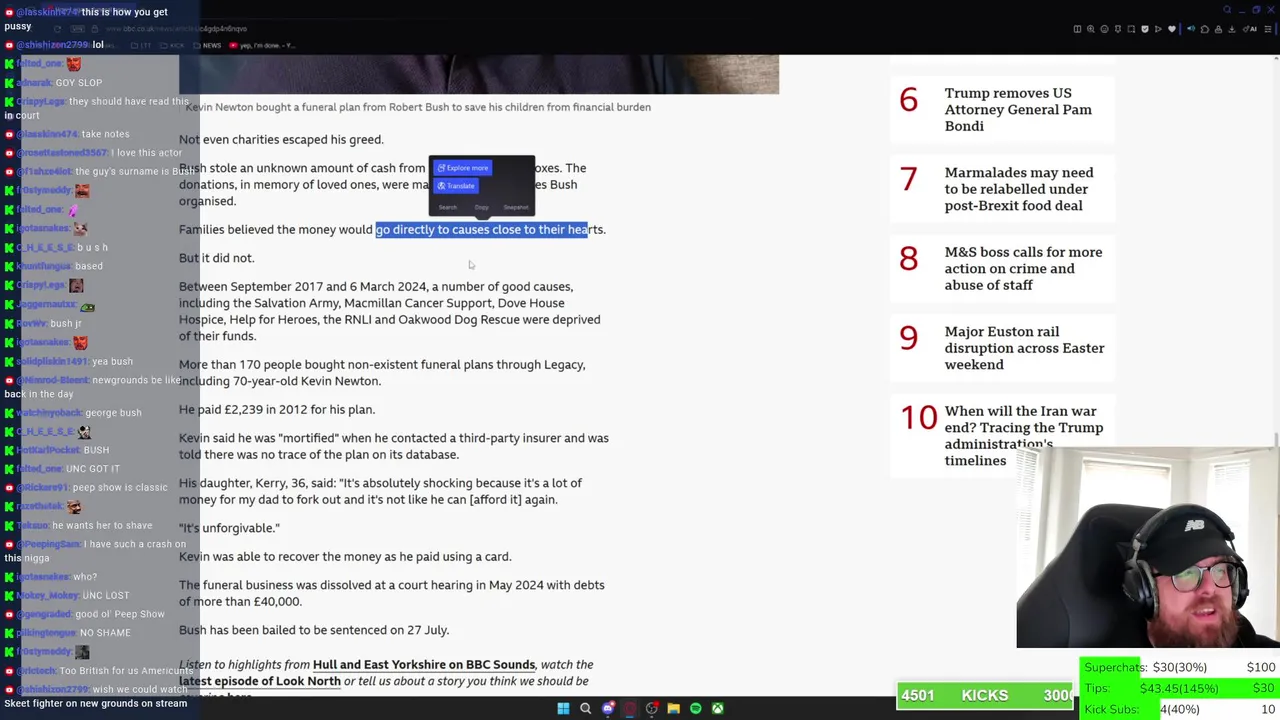This screenshot has height=720, width=1280.
Task: Open the OBS taskbar icon
Action: click(652, 708)
